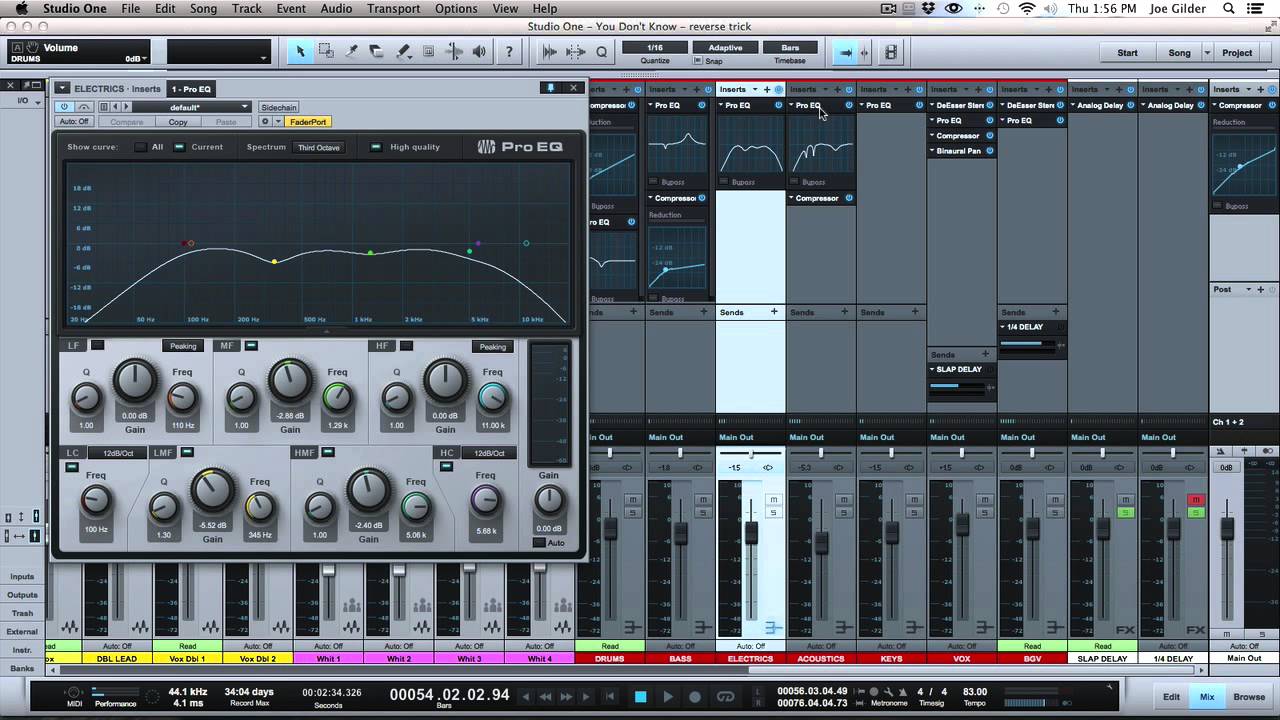
Task: Open LC 12dB/Oct slope dropdown
Action: click(118, 453)
